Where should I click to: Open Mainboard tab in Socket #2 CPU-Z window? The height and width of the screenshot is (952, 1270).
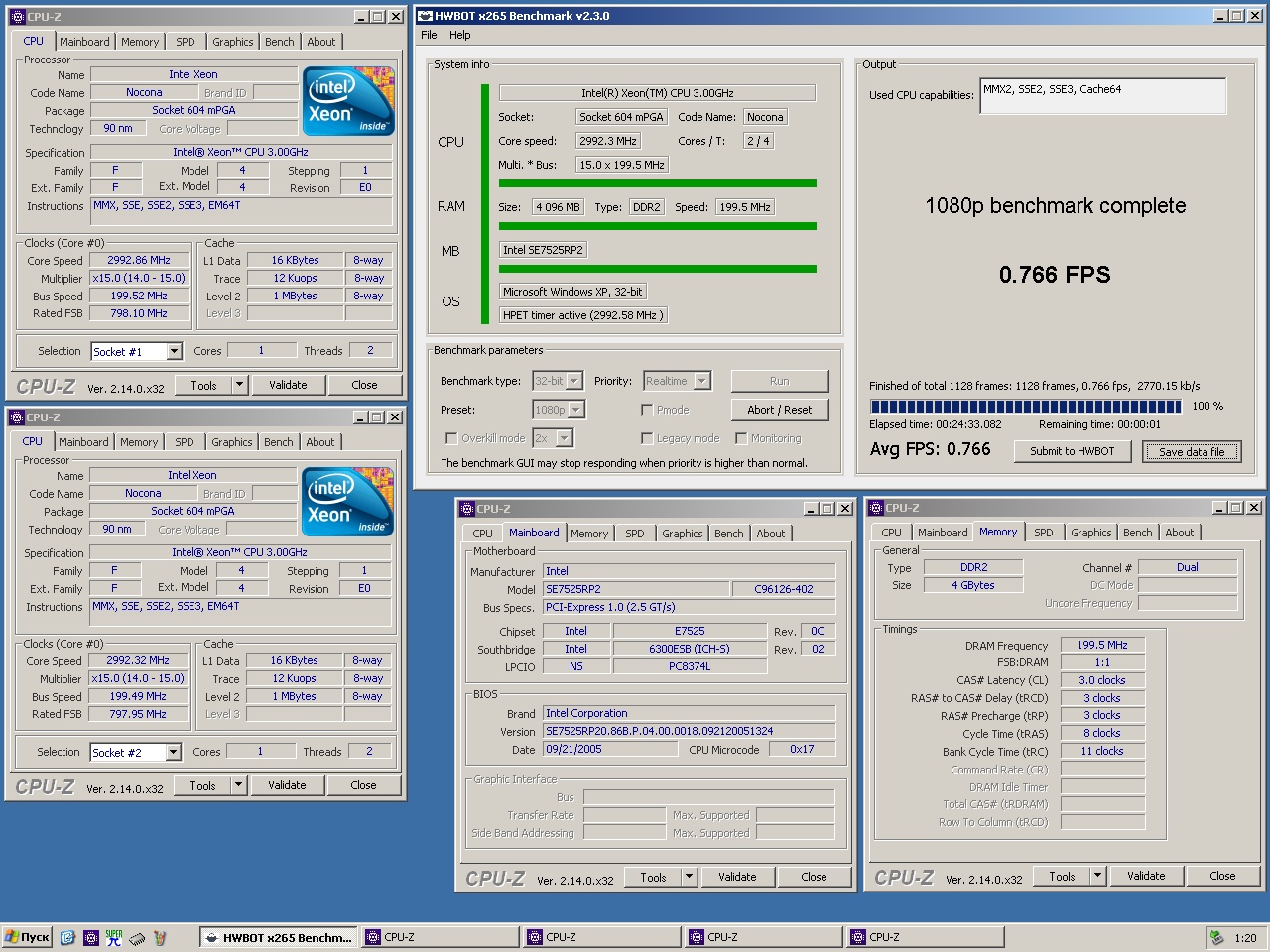83,442
